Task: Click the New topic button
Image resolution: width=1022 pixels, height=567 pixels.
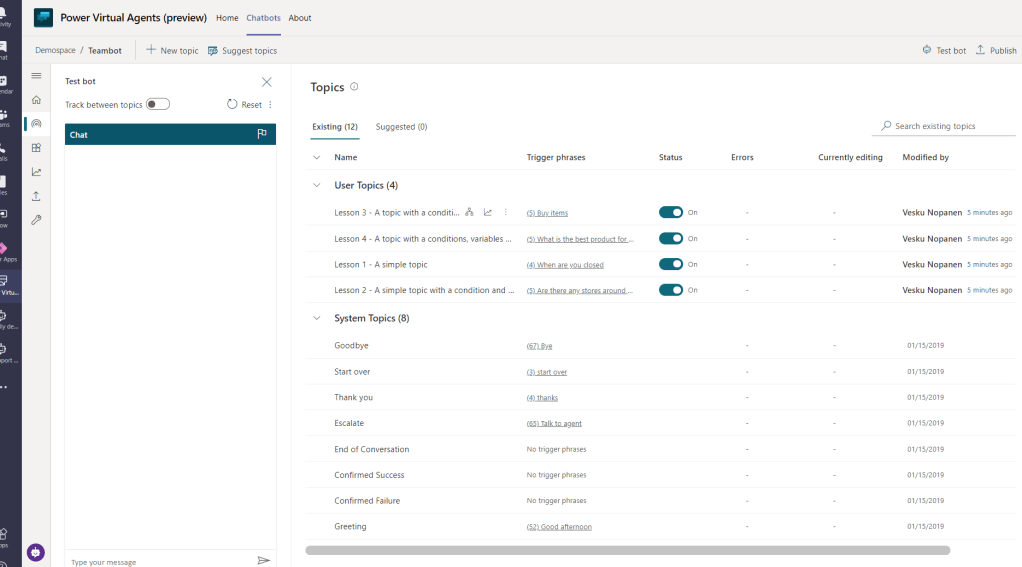Action: [x=172, y=50]
